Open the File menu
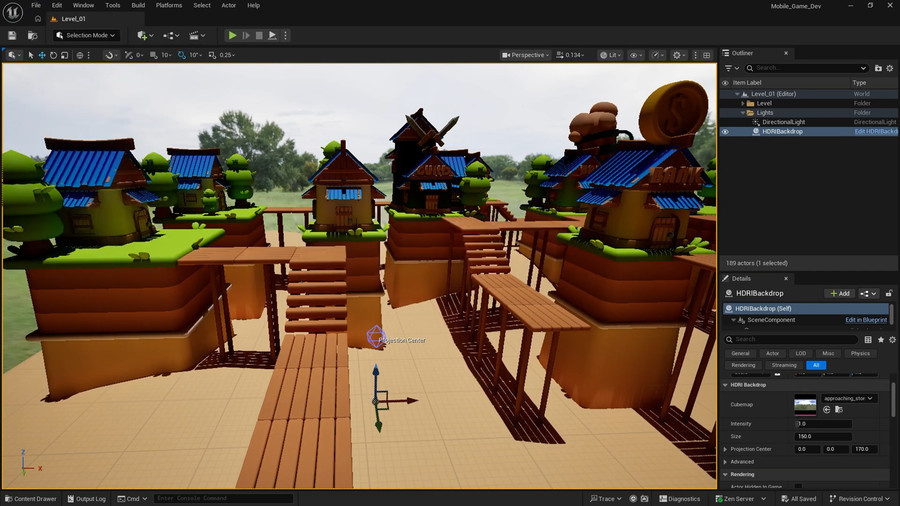 (36, 5)
